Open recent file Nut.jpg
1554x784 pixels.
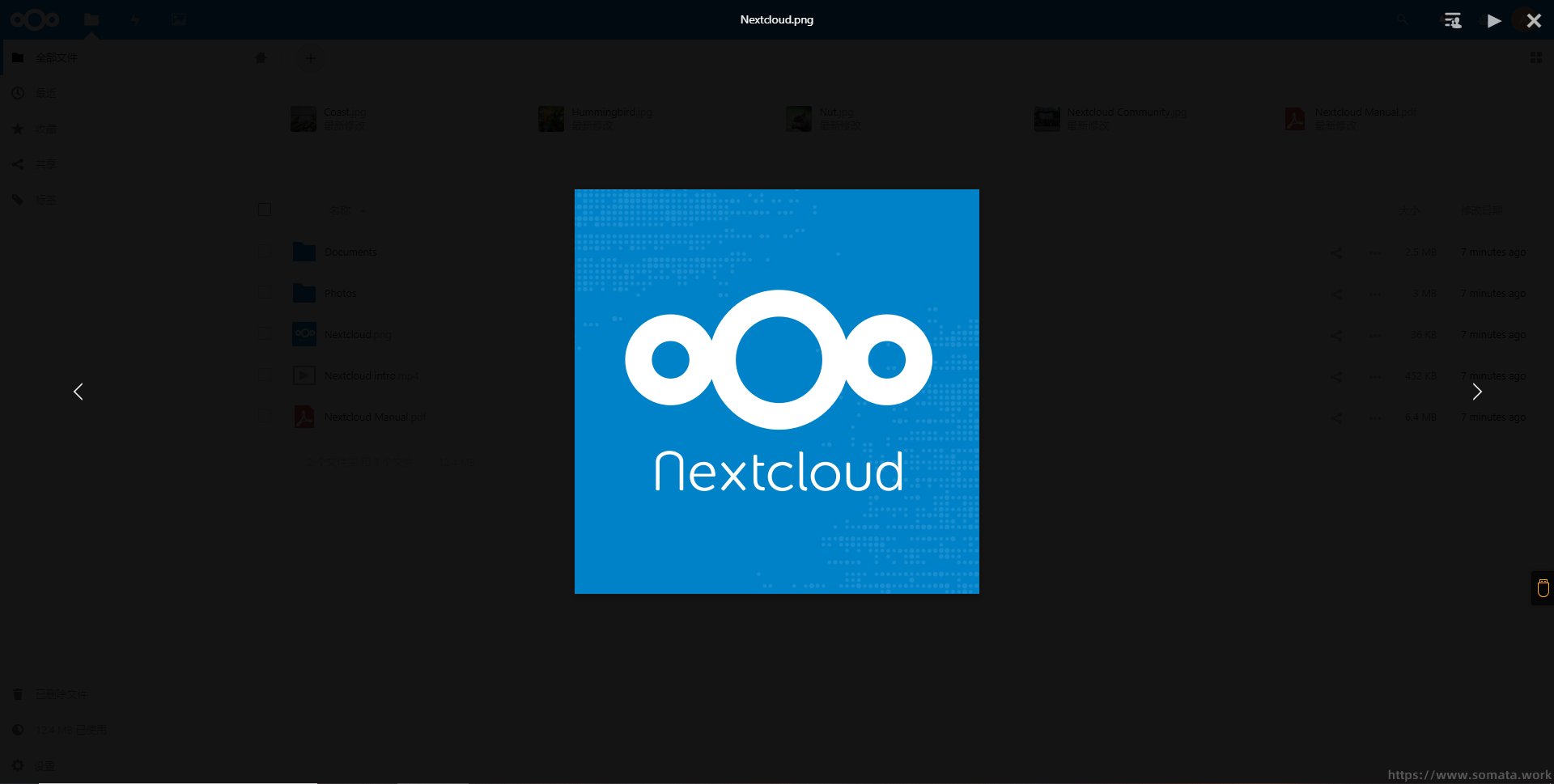click(x=823, y=118)
